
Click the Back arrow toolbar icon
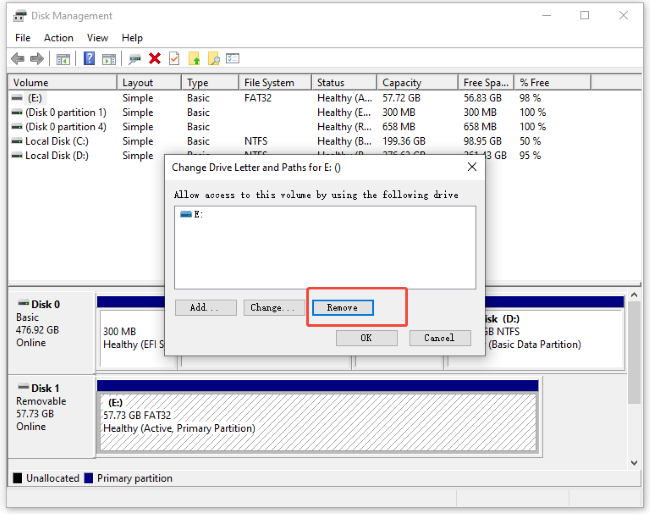[17, 59]
